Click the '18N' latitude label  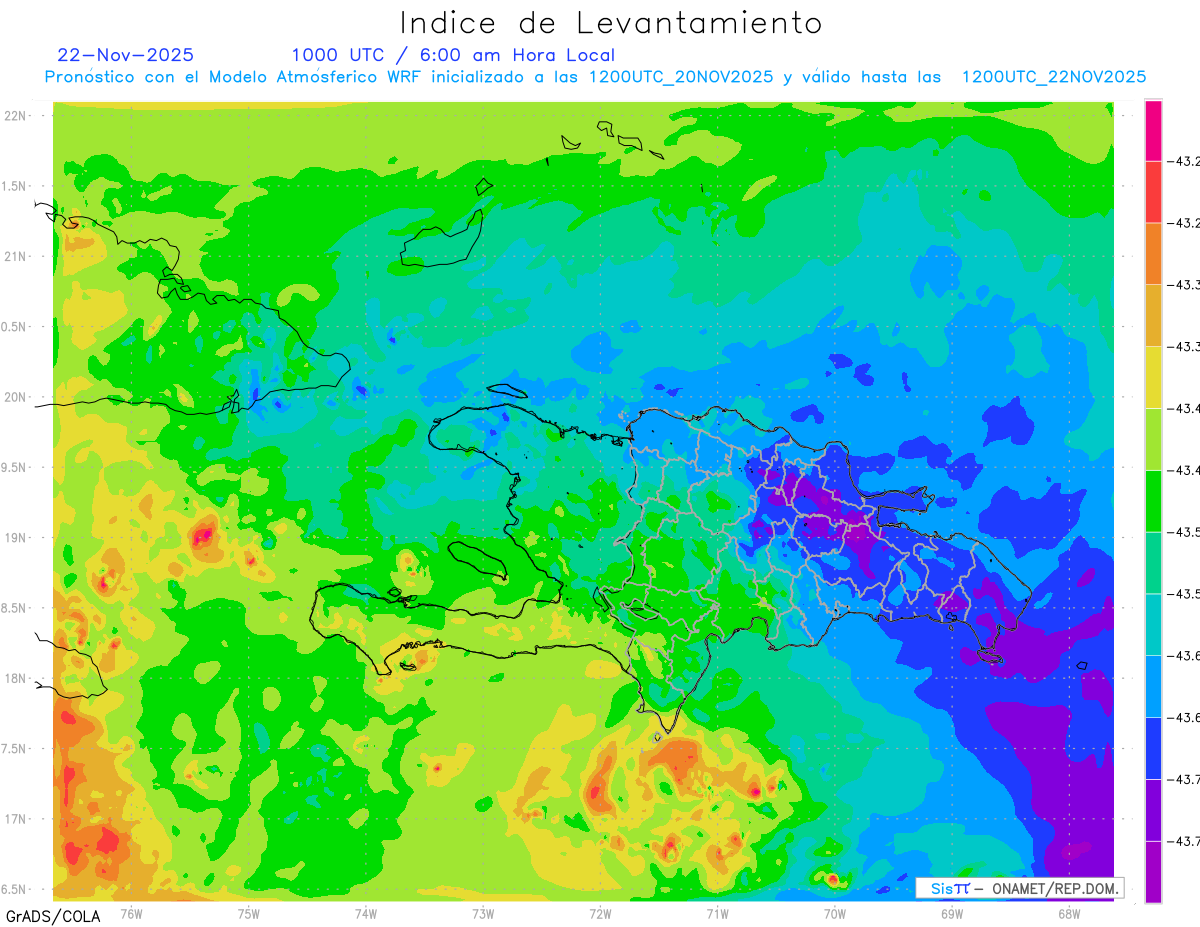click(x=15, y=679)
